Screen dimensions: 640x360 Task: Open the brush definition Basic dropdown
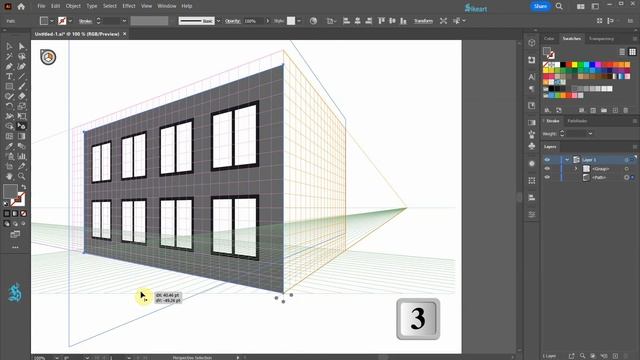[x=218, y=21]
